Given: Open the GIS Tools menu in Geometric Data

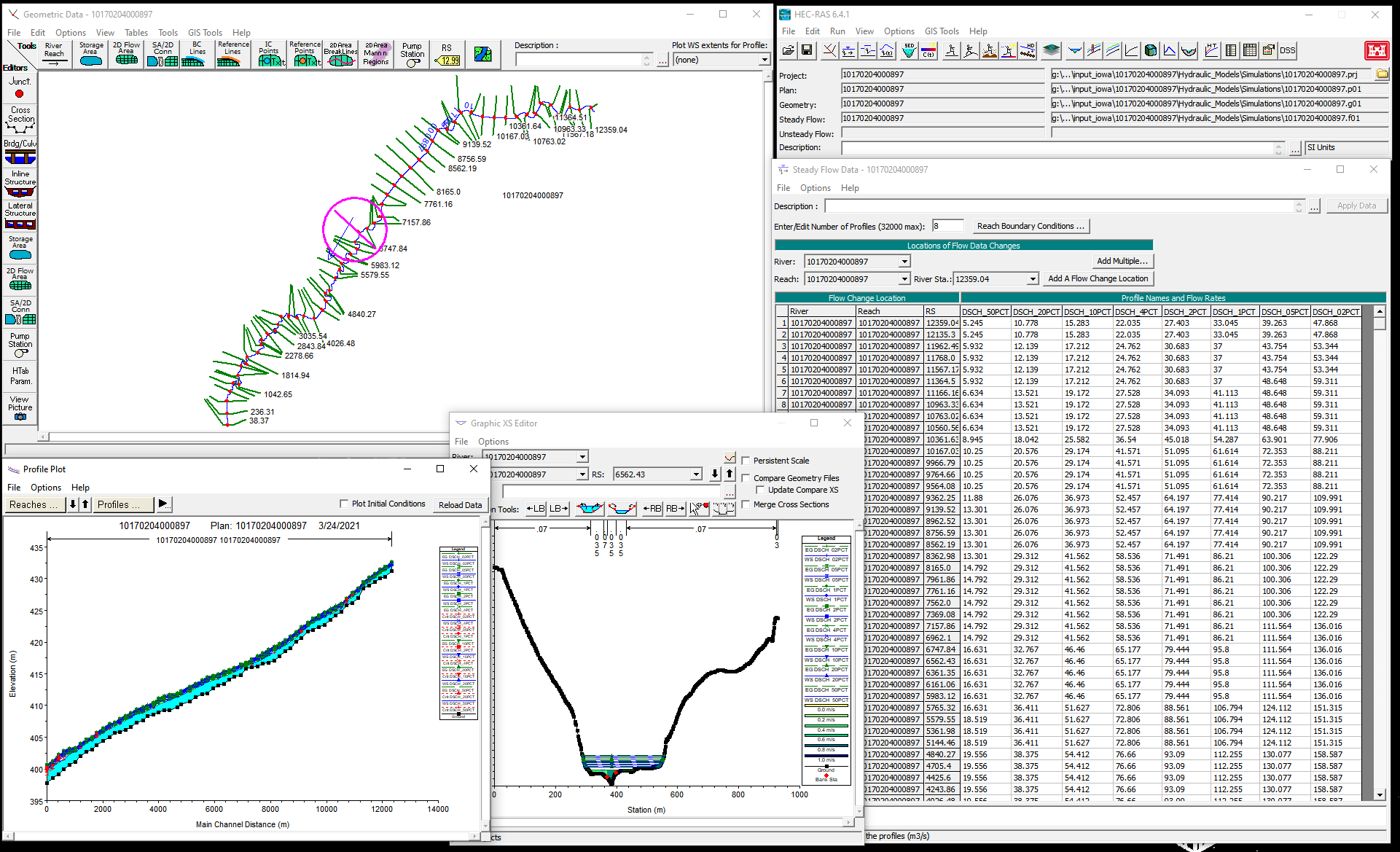Looking at the screenshot, I should pyautogui.click(x=205, y=33).
